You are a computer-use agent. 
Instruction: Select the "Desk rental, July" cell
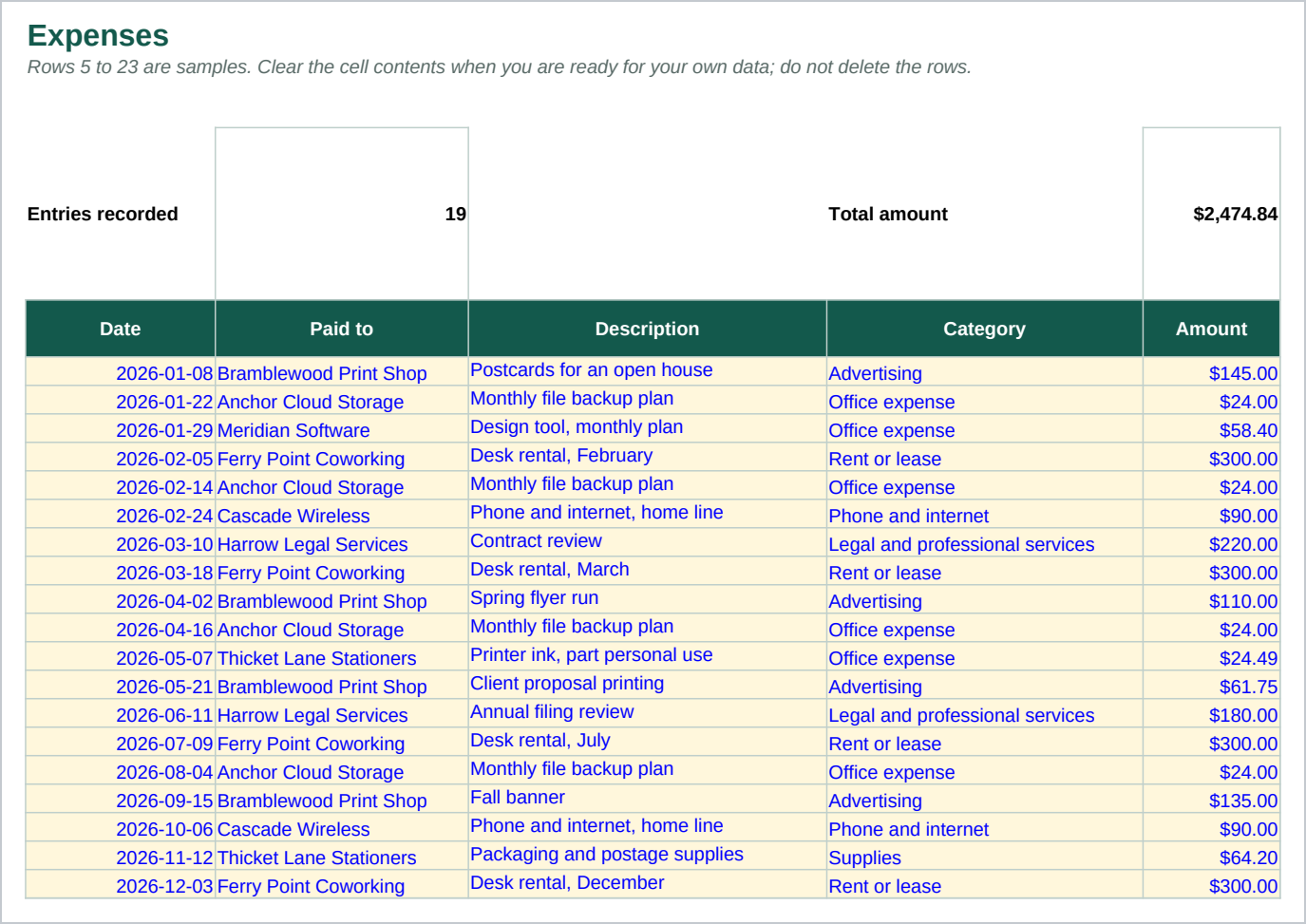pos(648,742)
